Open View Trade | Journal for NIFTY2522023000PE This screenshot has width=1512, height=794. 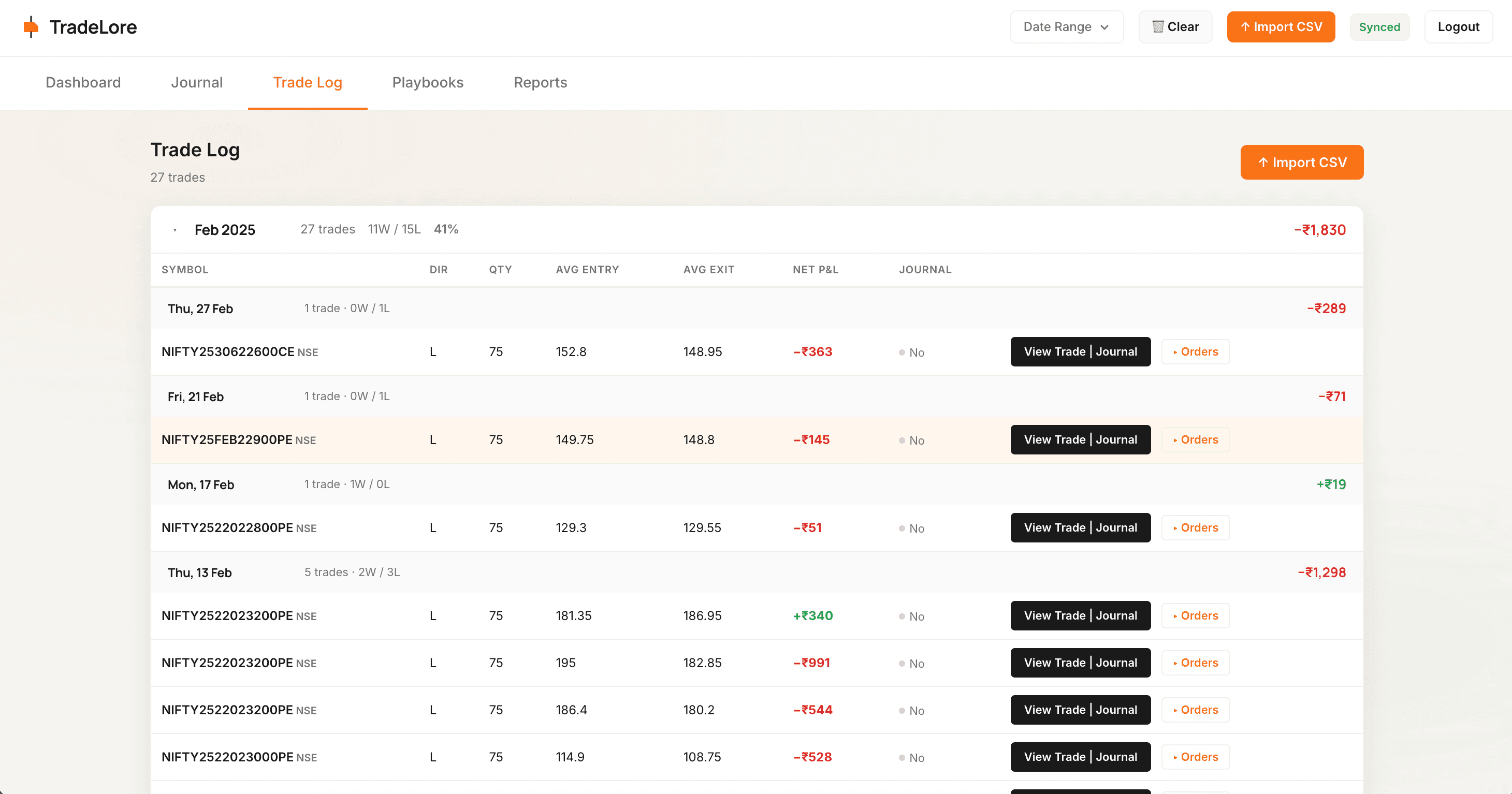click(1080, 756)
